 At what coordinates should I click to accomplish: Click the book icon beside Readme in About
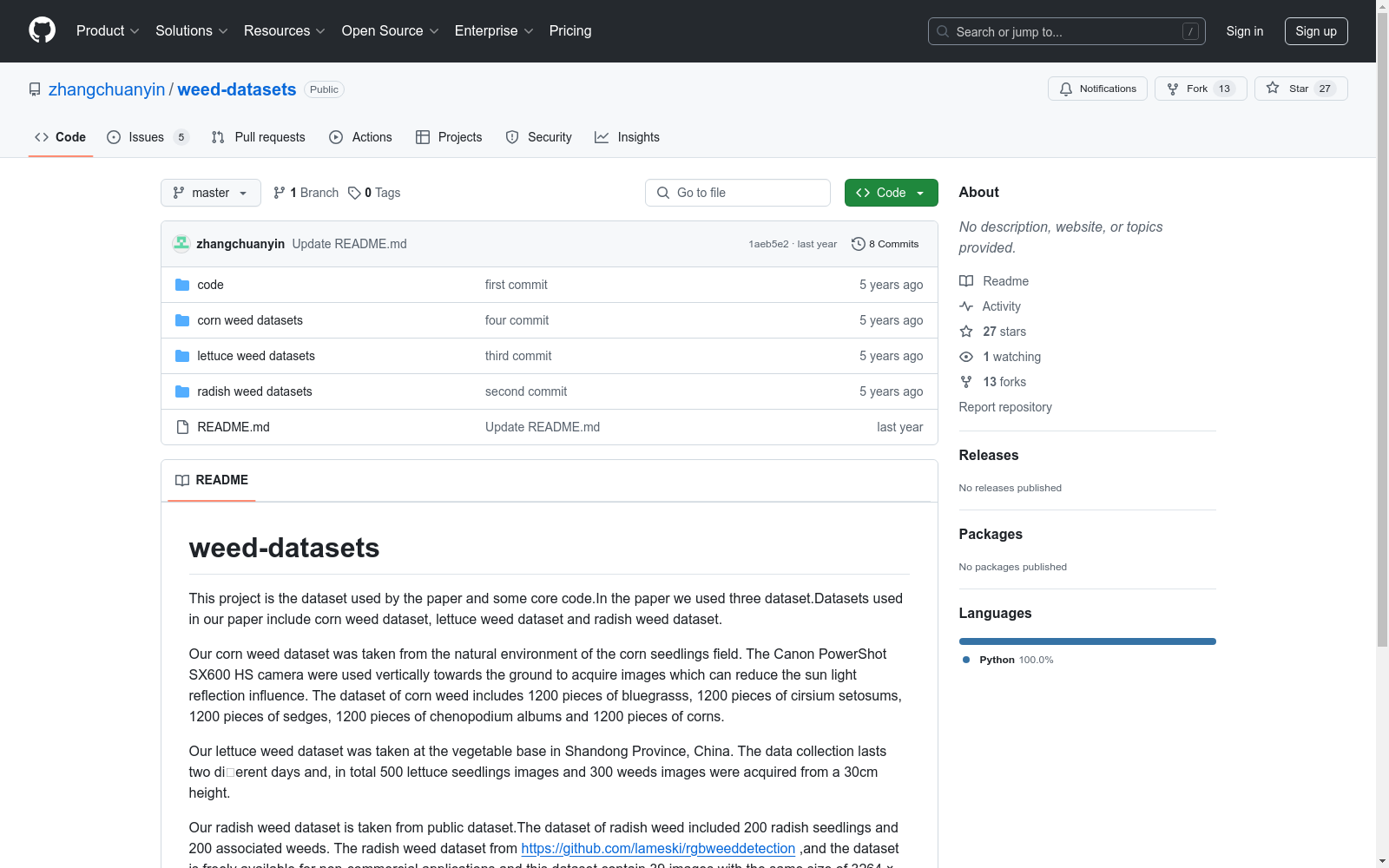tap(966, 281)
